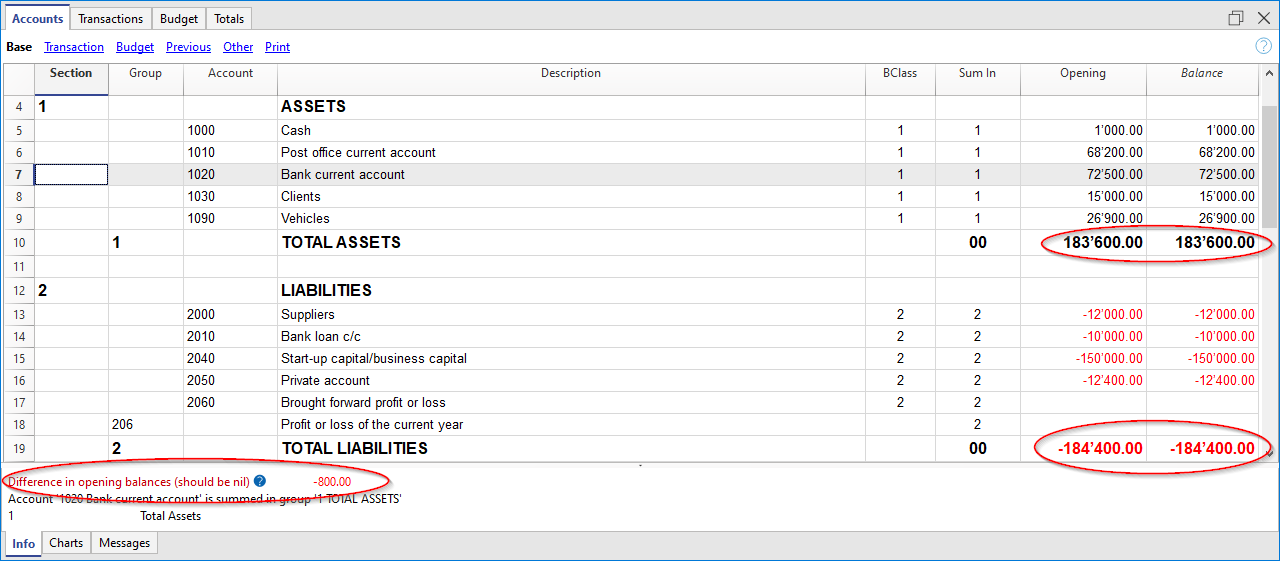Show the Charts panel tab

tap(66, 543)
